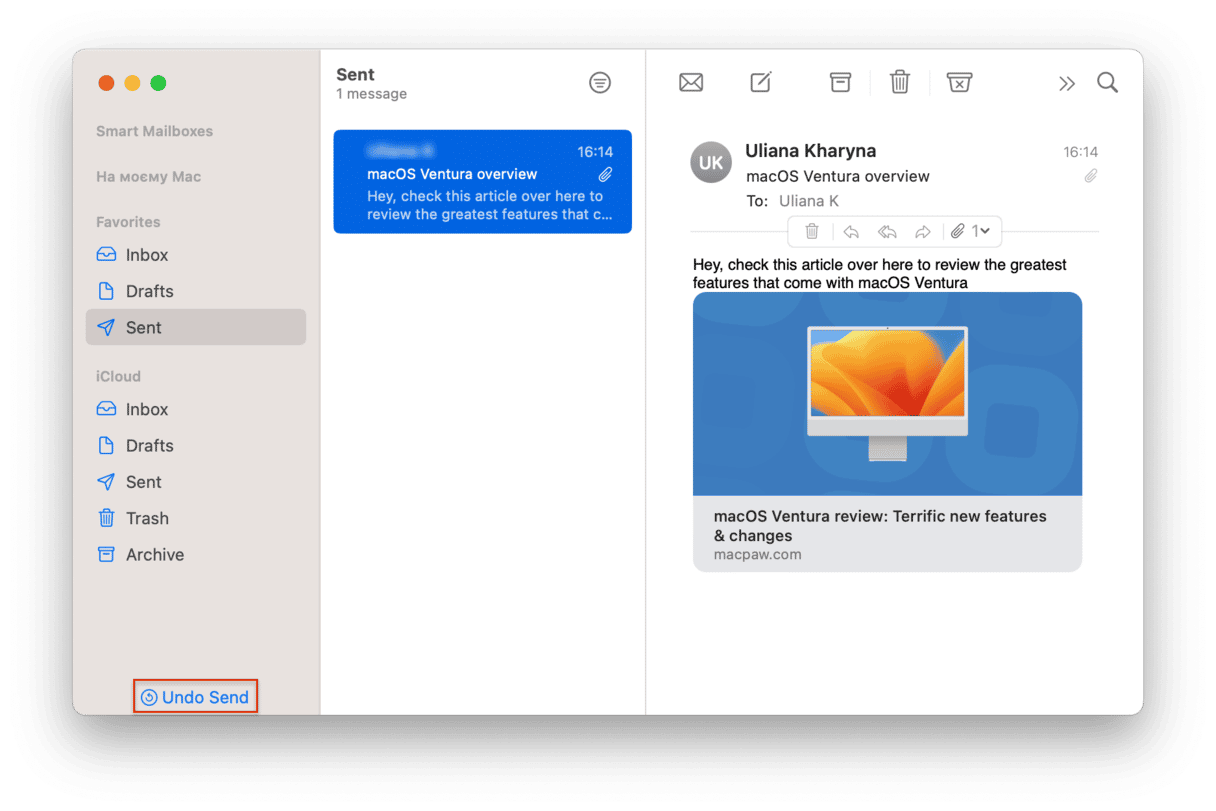Select the macOS Ventura overview message in the list
The image size is (1216, 811).
483,182
